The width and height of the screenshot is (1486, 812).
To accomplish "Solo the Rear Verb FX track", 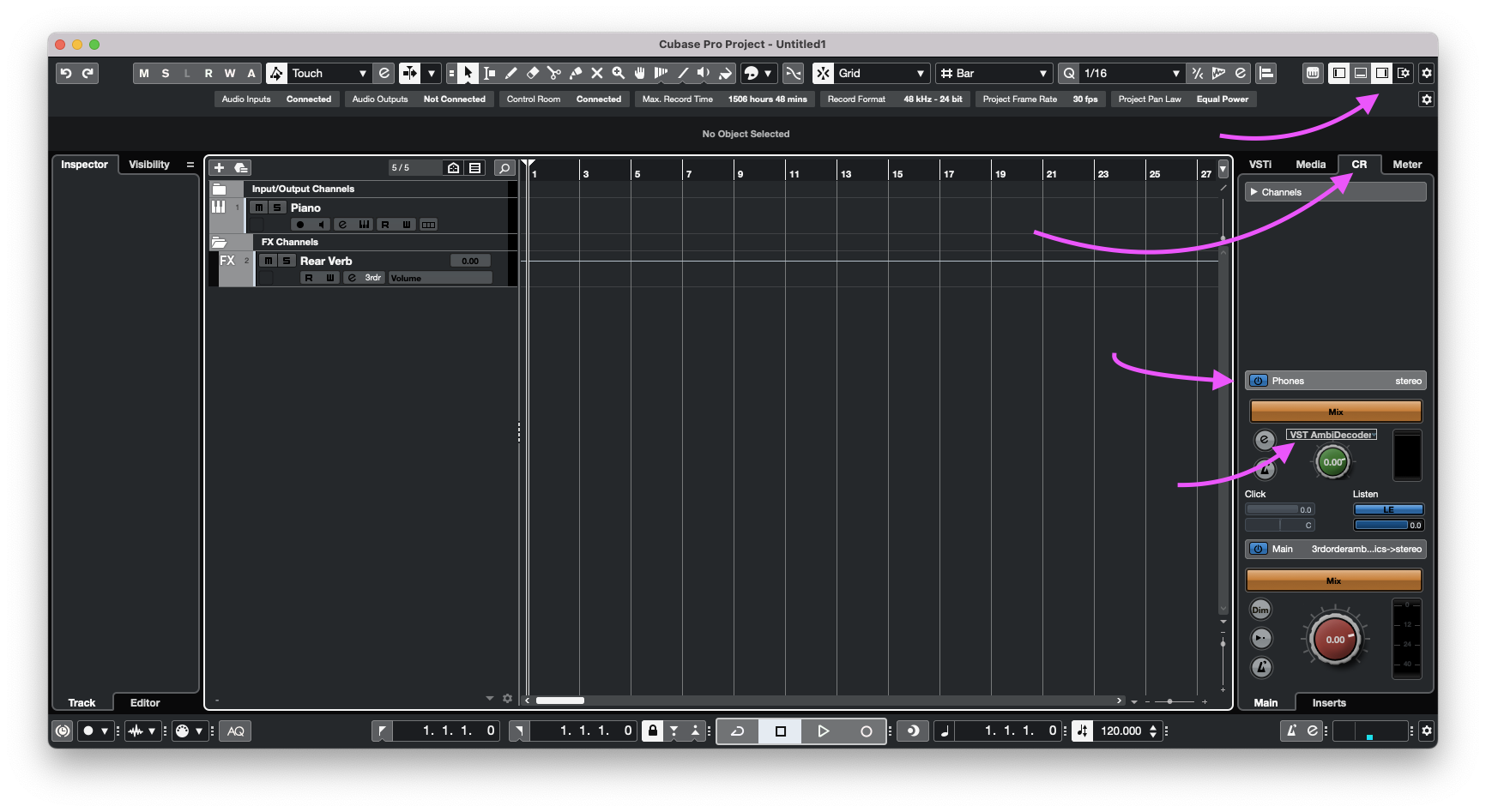I will coord(287,261).
